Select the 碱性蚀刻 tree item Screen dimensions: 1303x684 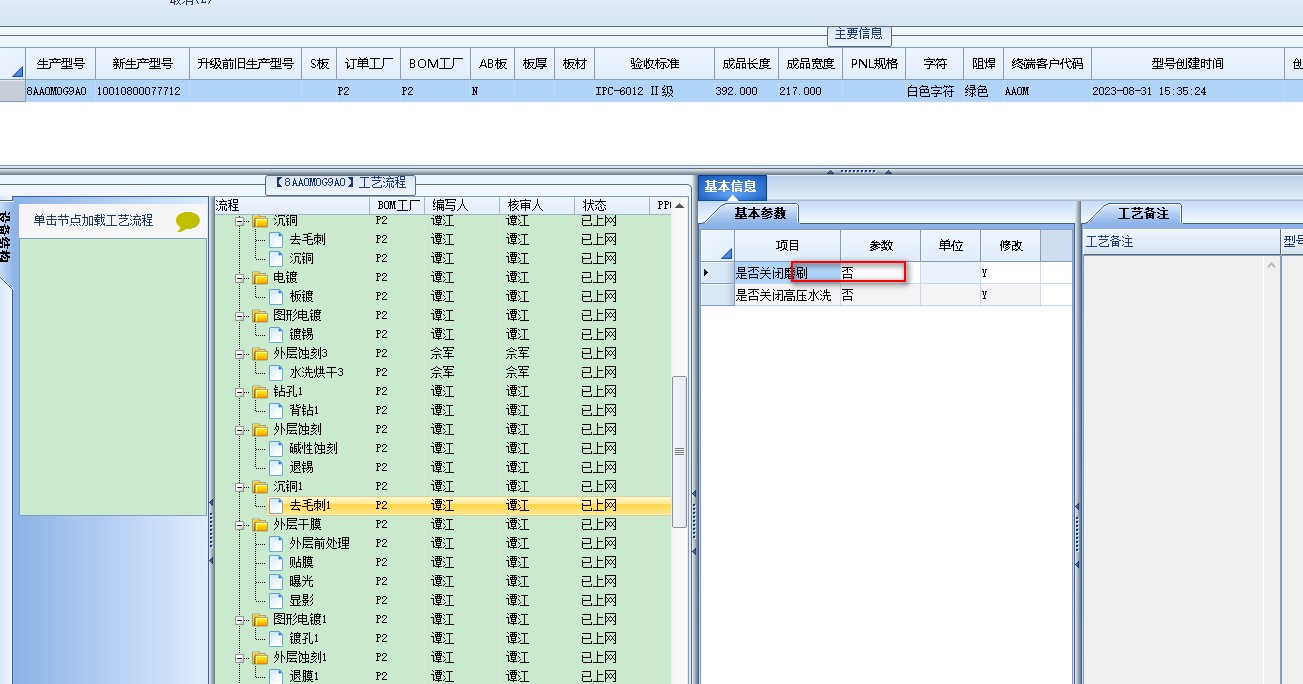(x=313, y=449)
